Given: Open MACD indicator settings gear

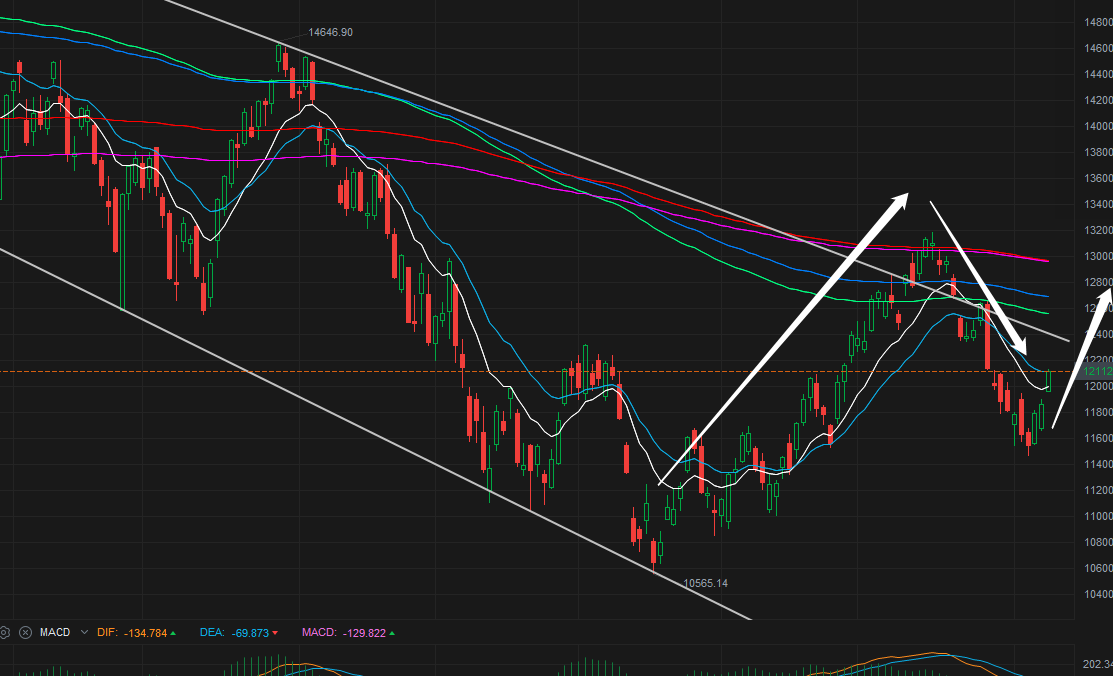Looking at the screenshot, I should (x=4, y=632).
